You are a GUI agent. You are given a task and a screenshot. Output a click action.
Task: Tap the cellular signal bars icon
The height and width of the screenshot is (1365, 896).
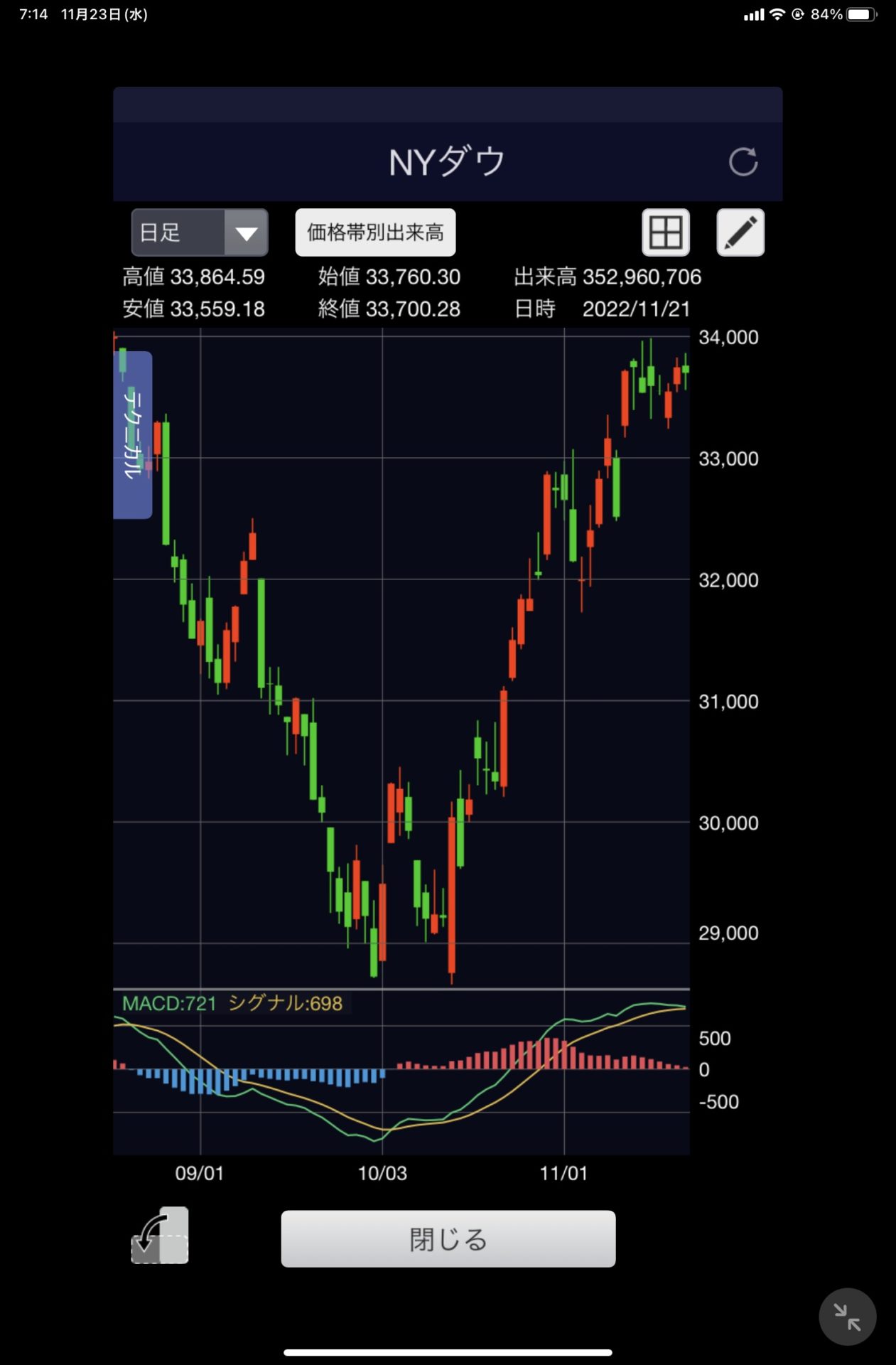753,15
